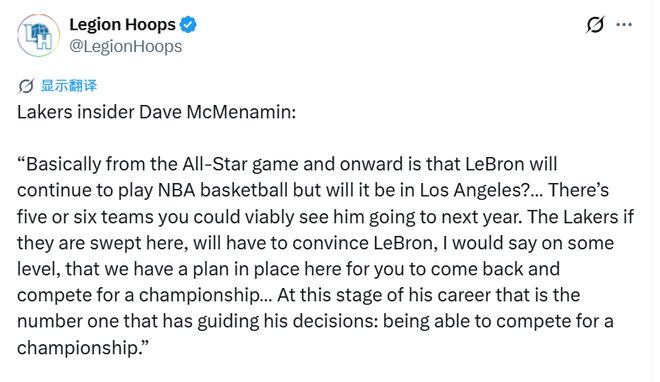Click the line starting 'level, that we have'

click(288, 269)
